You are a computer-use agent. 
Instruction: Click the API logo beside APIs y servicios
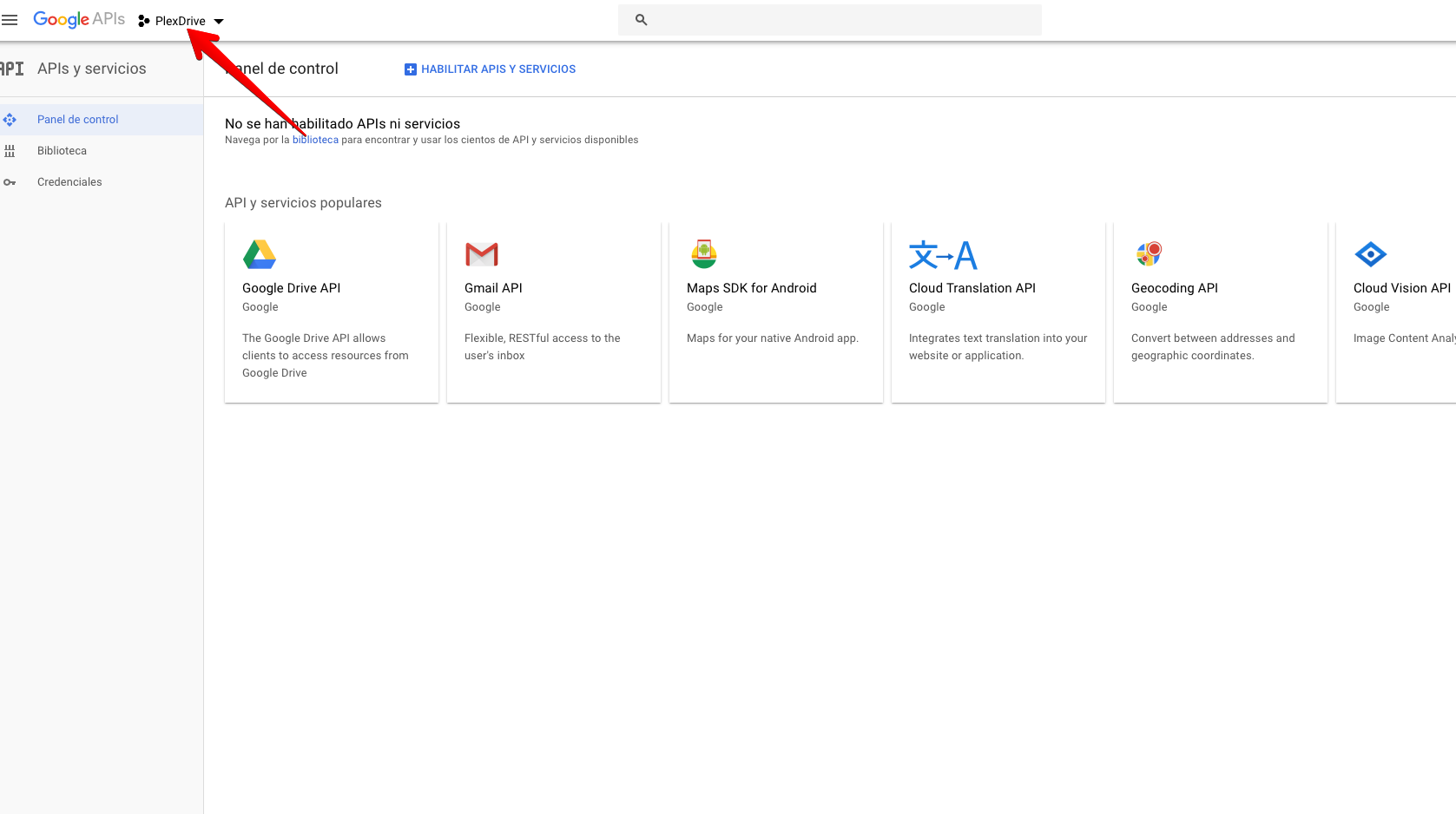click(12, 69)
